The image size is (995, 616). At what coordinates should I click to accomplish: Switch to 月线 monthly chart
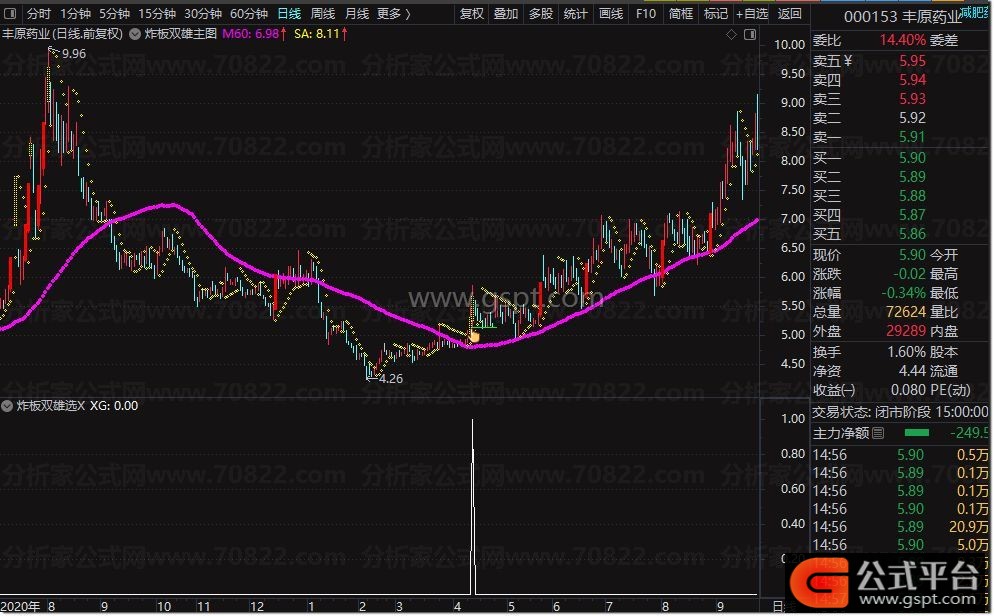pos(357,13)
